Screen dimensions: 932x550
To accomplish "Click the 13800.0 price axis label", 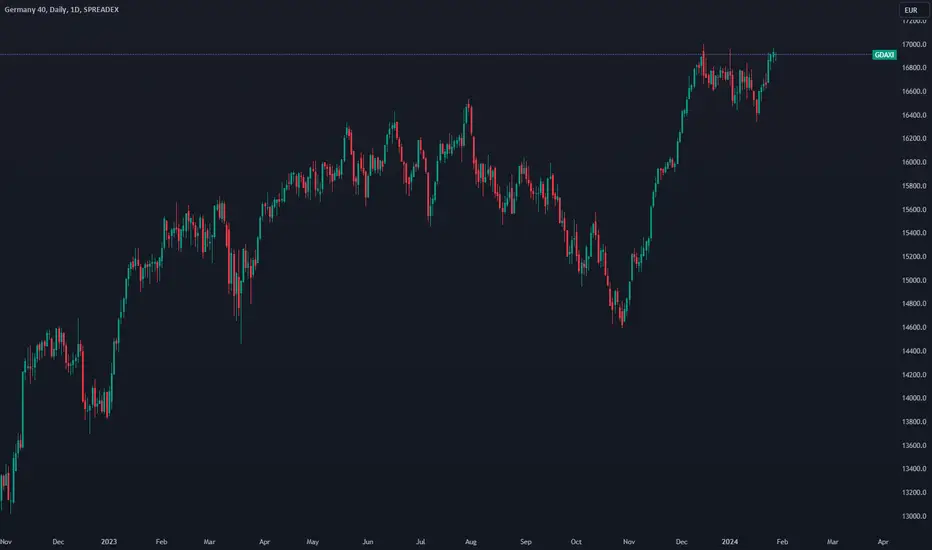I will (x=914, y=422).
